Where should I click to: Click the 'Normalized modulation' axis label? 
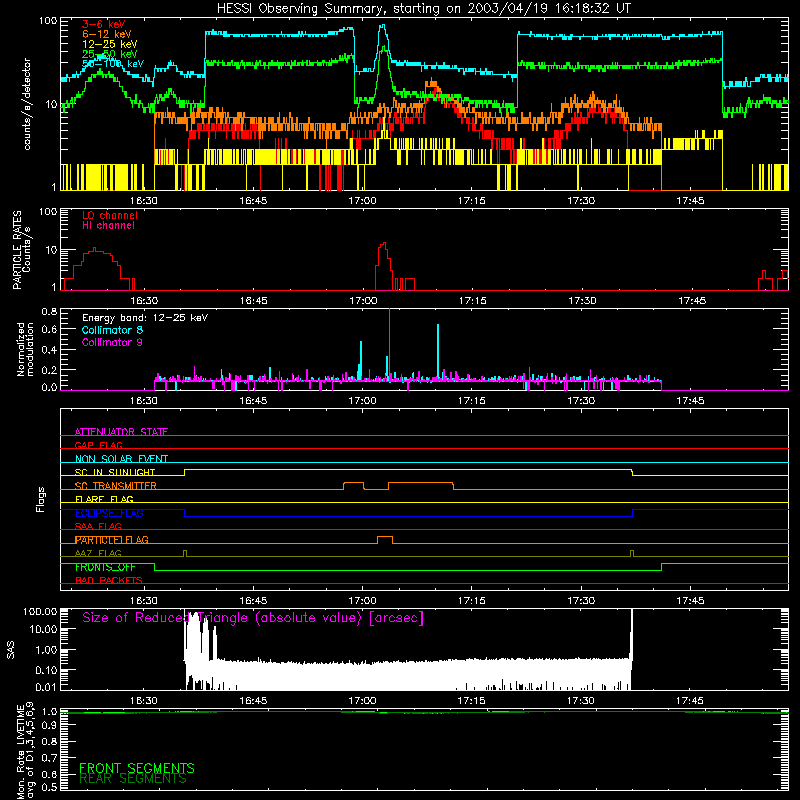[x=25, y=349]
